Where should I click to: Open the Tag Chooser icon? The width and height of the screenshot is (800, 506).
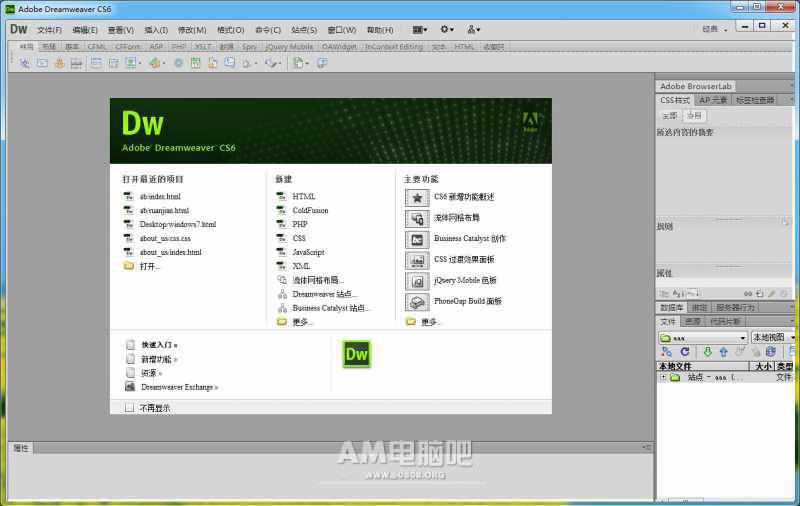(322, 63)
